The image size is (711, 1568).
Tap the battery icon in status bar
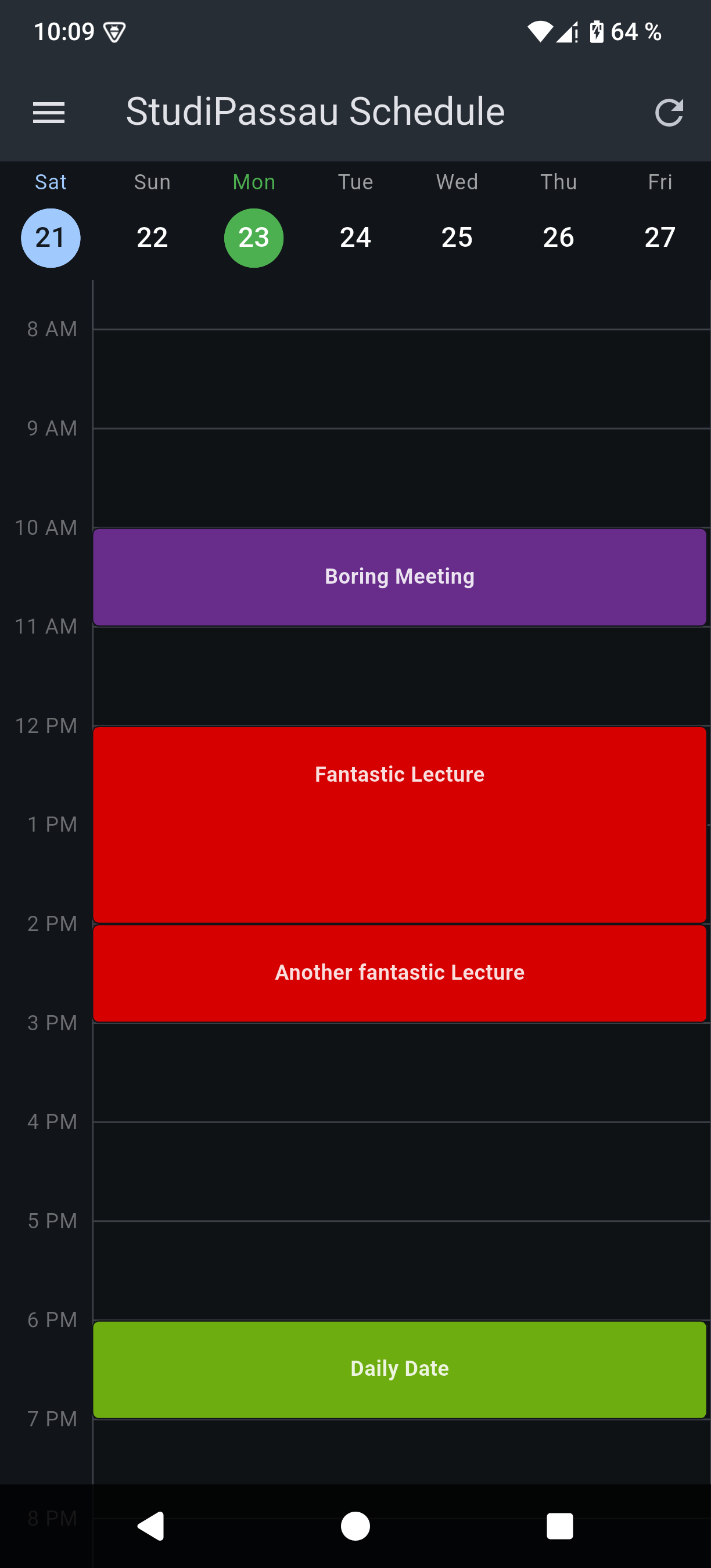(x=597, y=32)
